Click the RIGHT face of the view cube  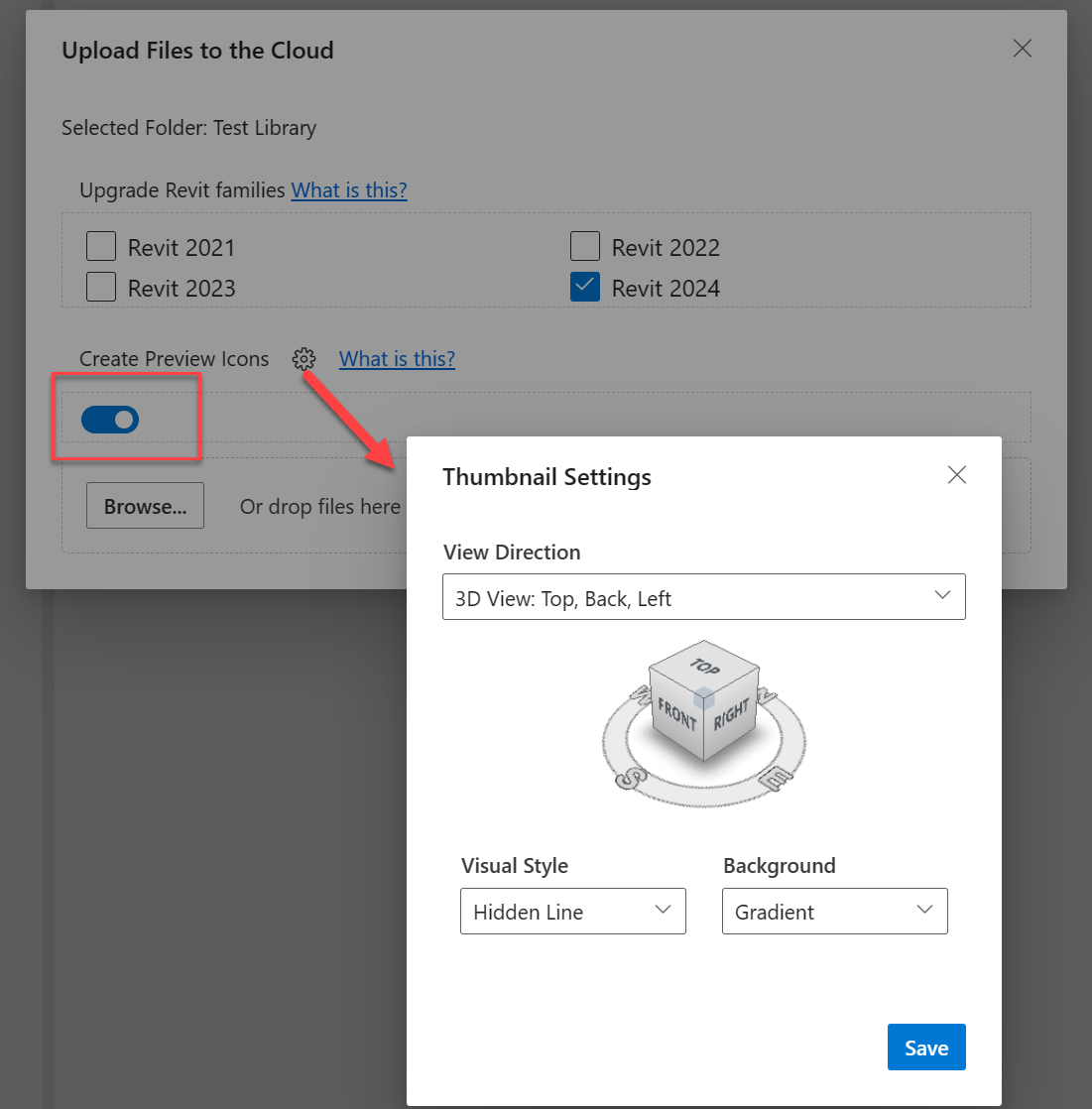pos(731,714)
